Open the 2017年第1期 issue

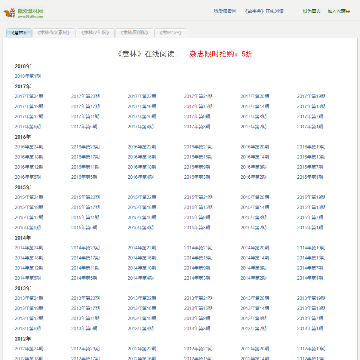coord(310,127)
